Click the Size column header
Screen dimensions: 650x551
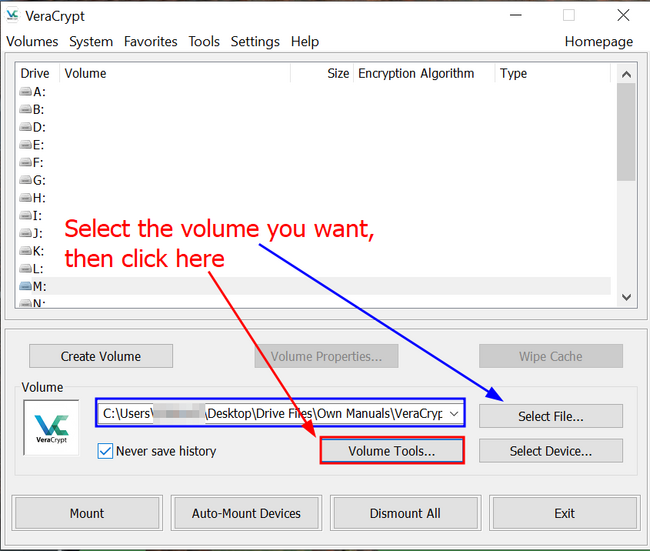tap(322, 73)
